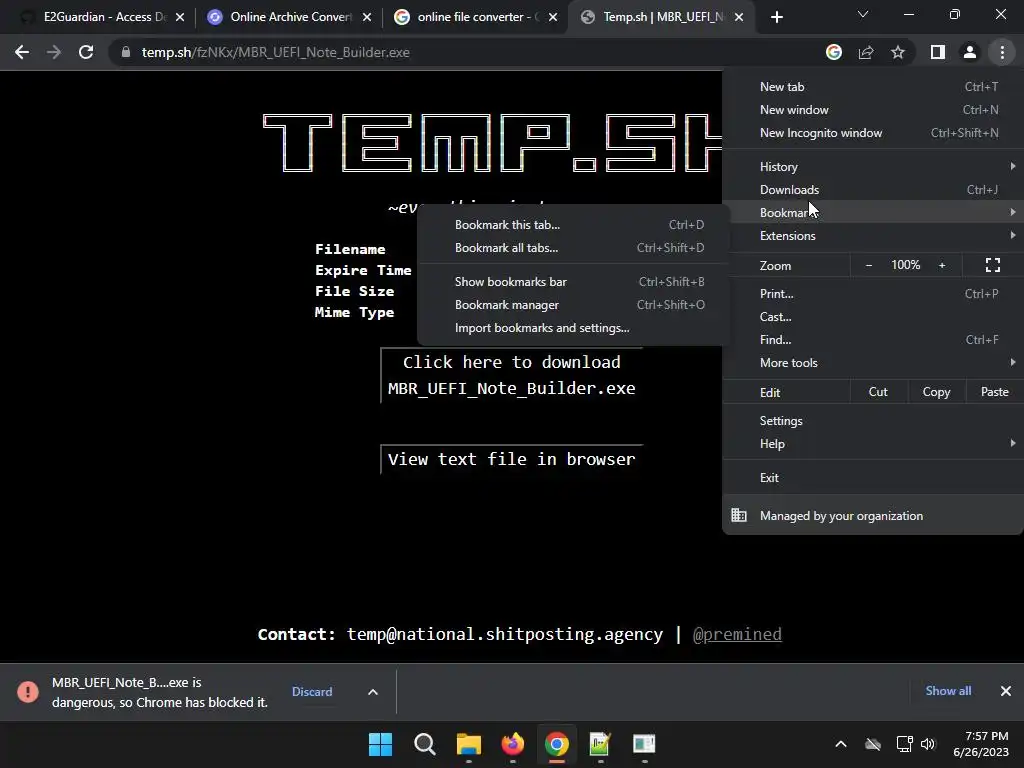The image size is (1024, 768).
Task: Click Cut in the Edit row
Action: tap(878, 392)
